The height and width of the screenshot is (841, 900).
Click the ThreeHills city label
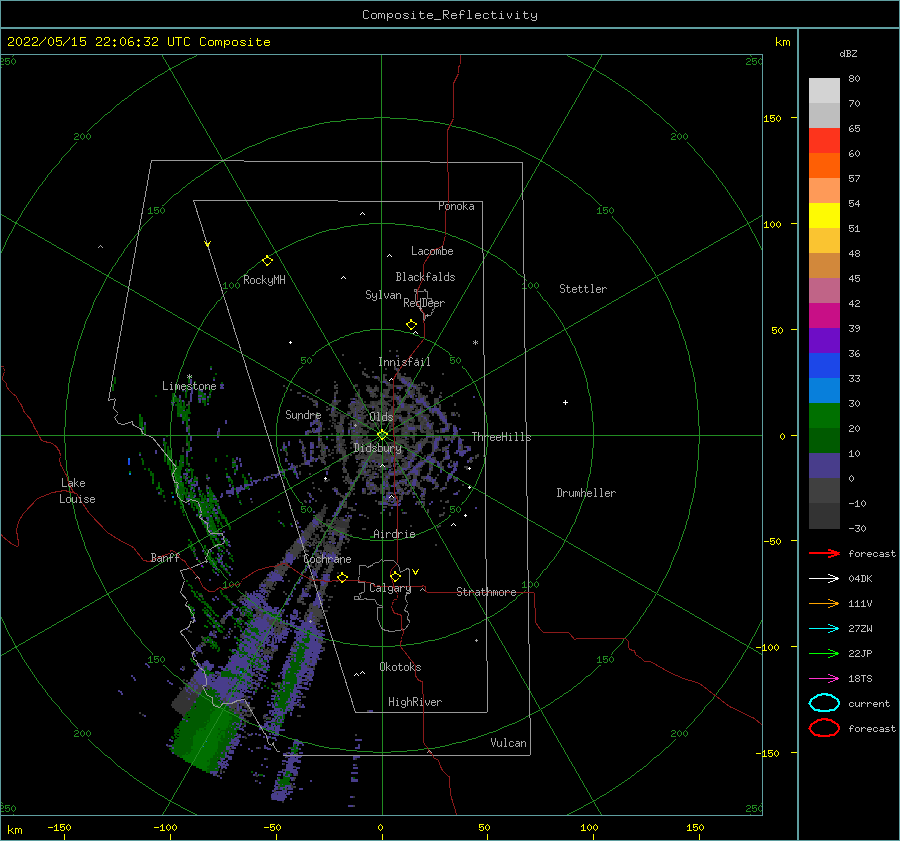[x=501, y=437]
